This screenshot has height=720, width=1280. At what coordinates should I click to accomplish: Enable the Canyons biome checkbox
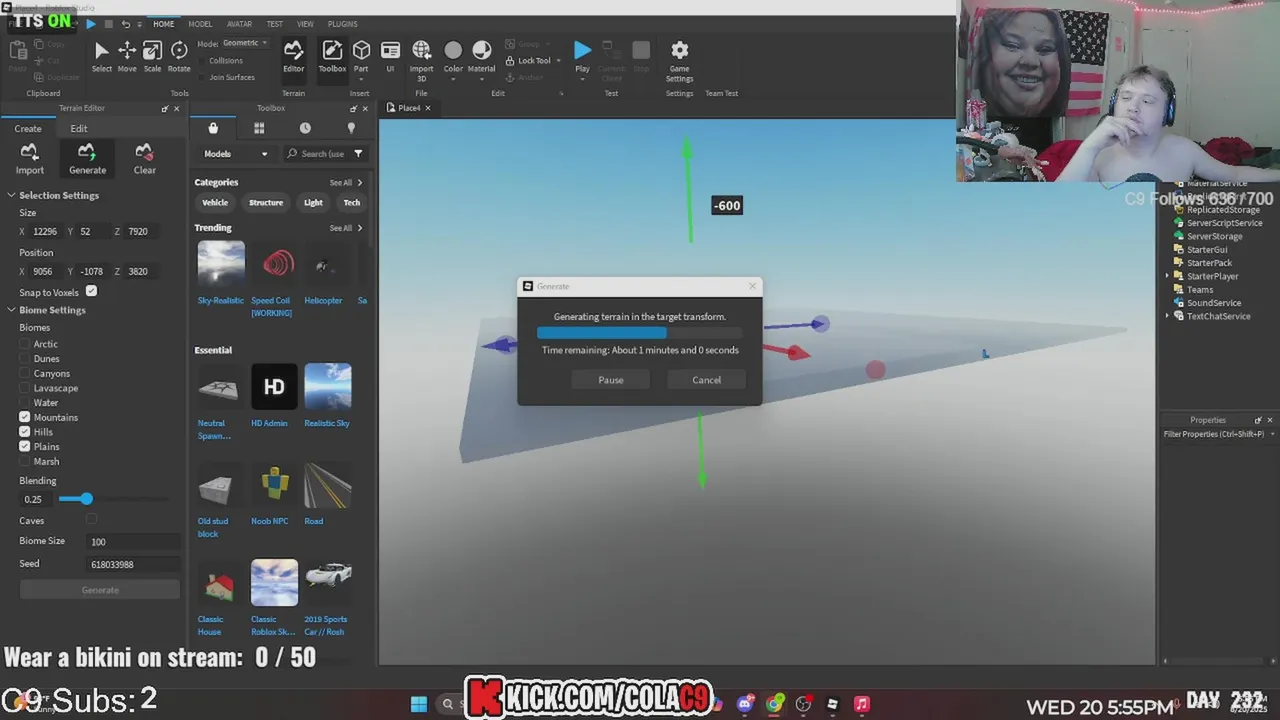click(x=25, y=373)
